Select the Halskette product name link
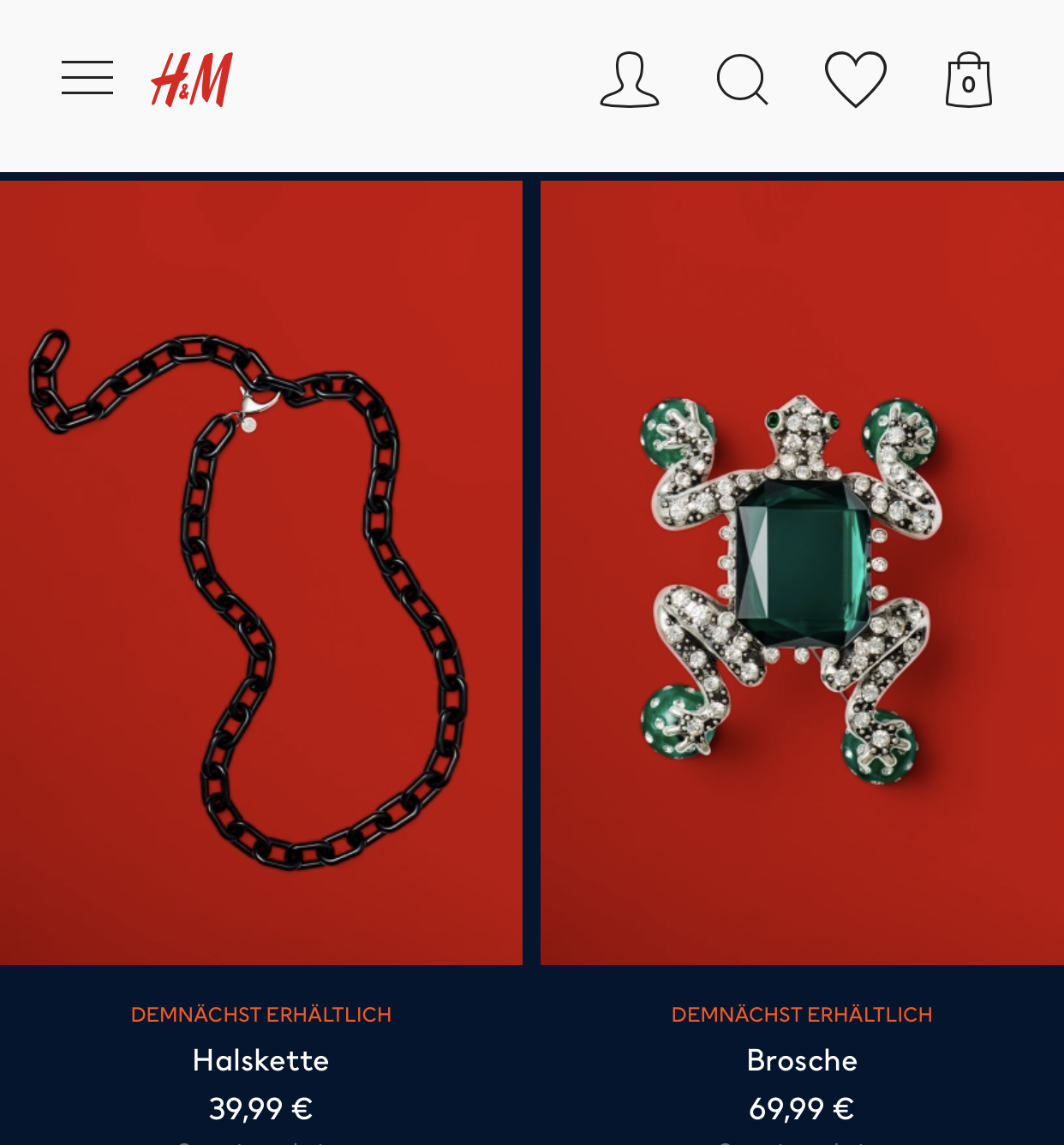This screenshot has height=1145, width=1064. point(261,1060)
